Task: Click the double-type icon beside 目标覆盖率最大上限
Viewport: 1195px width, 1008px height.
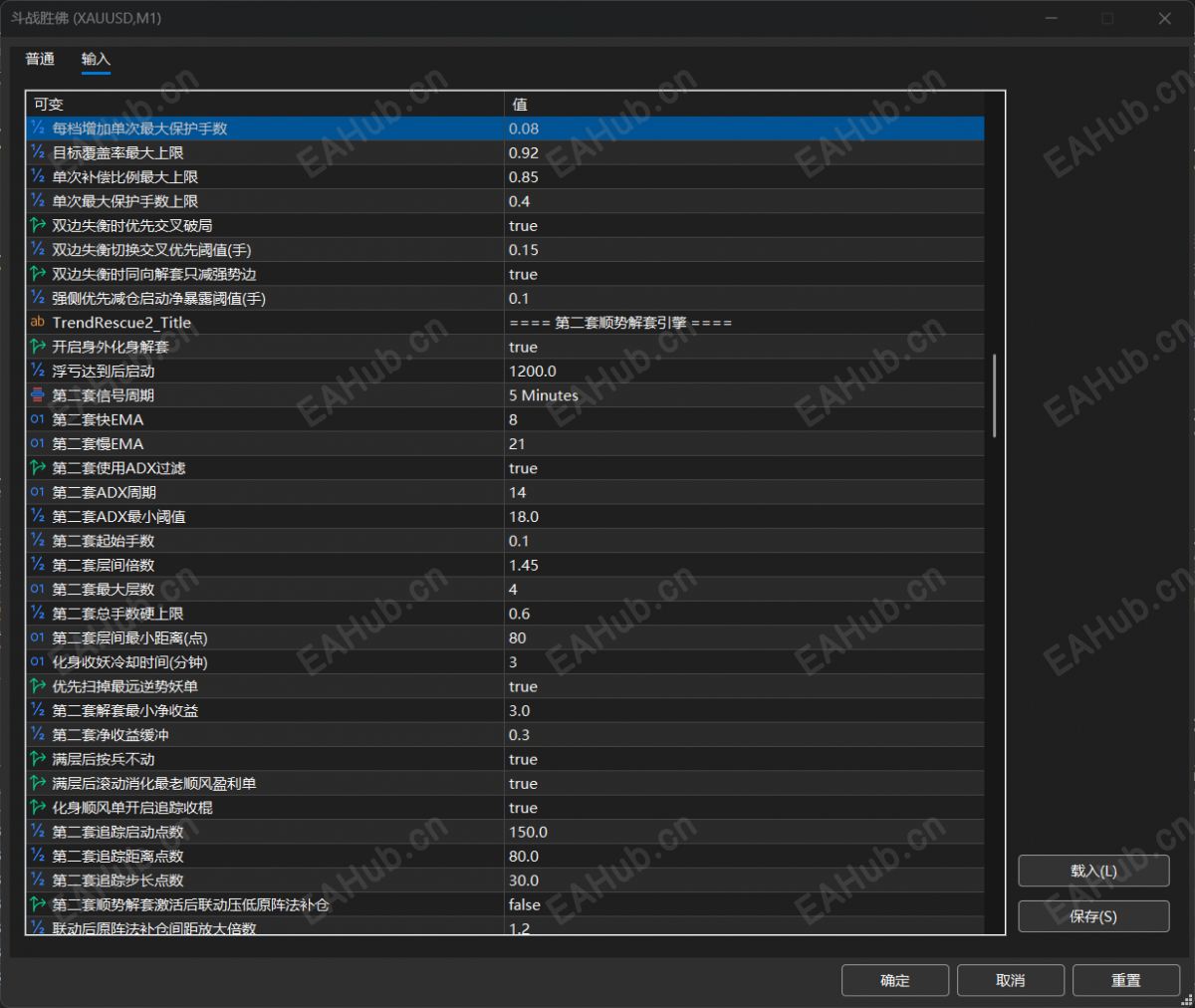Action: tap(38, 152)
